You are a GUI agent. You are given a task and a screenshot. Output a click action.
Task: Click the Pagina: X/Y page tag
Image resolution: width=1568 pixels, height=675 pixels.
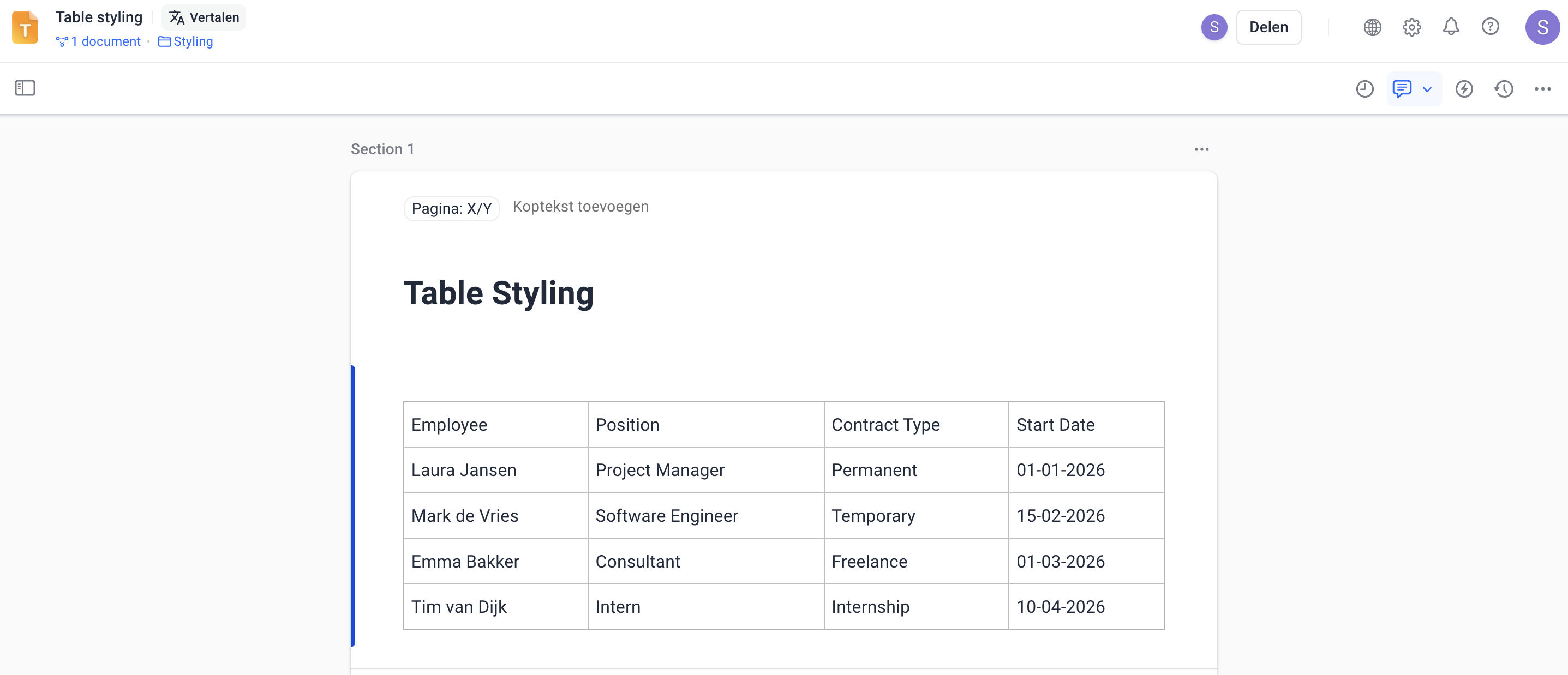coord(451,209)
